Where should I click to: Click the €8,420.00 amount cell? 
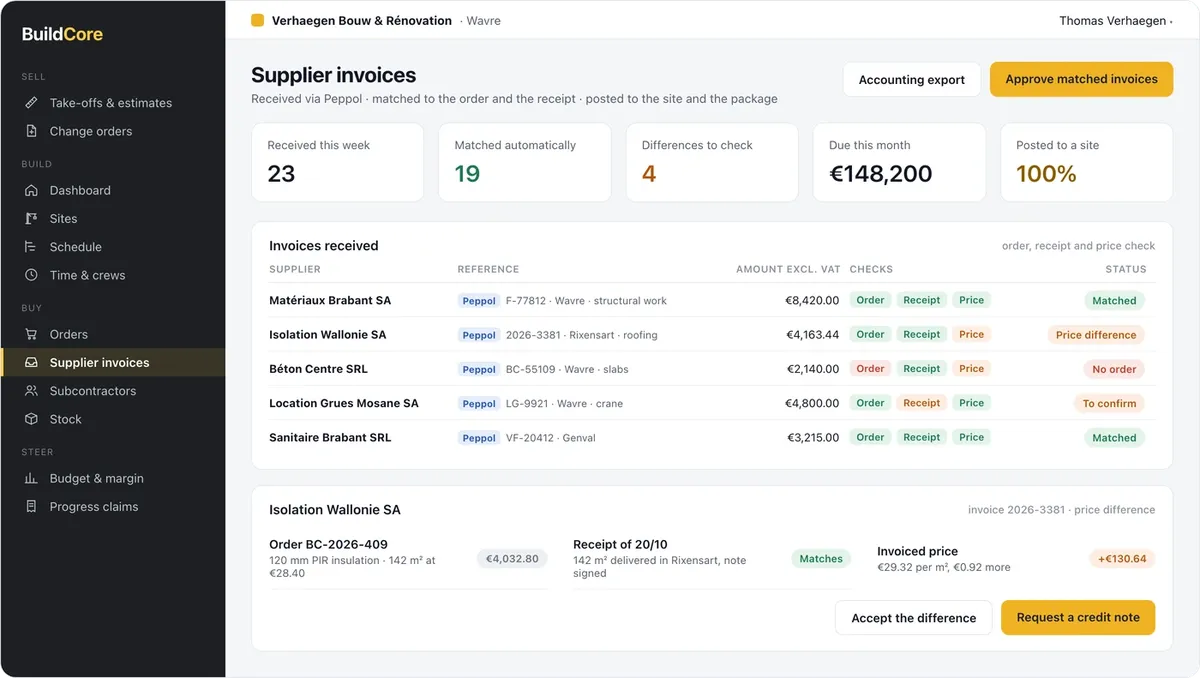pyautogui.click(x=812, y=301)
